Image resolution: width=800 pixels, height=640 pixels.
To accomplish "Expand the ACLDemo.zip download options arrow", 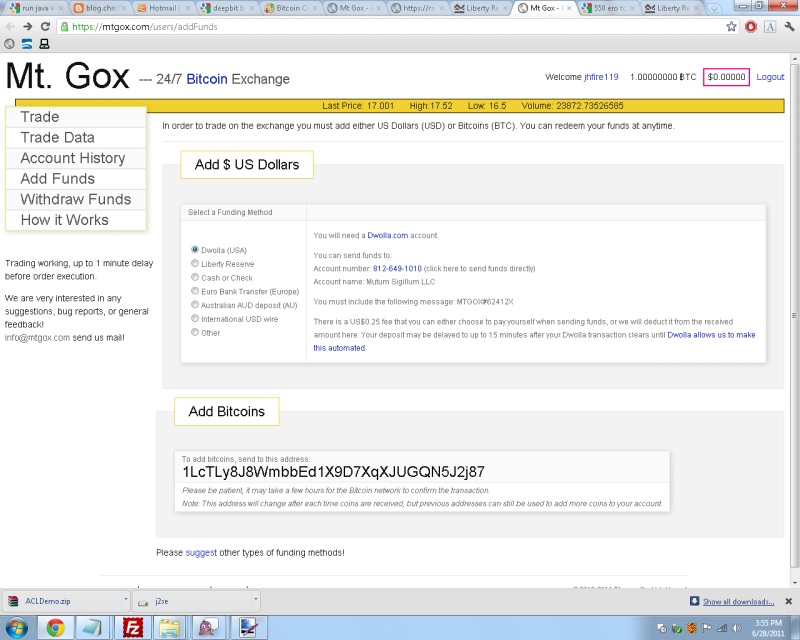I will 125,601.
